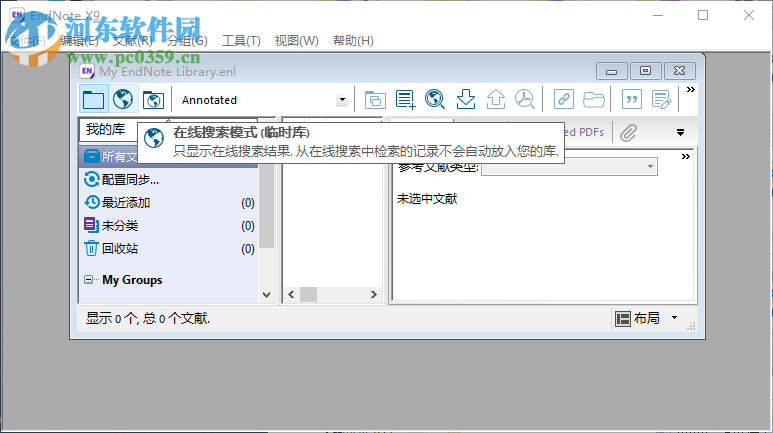
Task: Click the Open File folder icon
Action: 594,100
